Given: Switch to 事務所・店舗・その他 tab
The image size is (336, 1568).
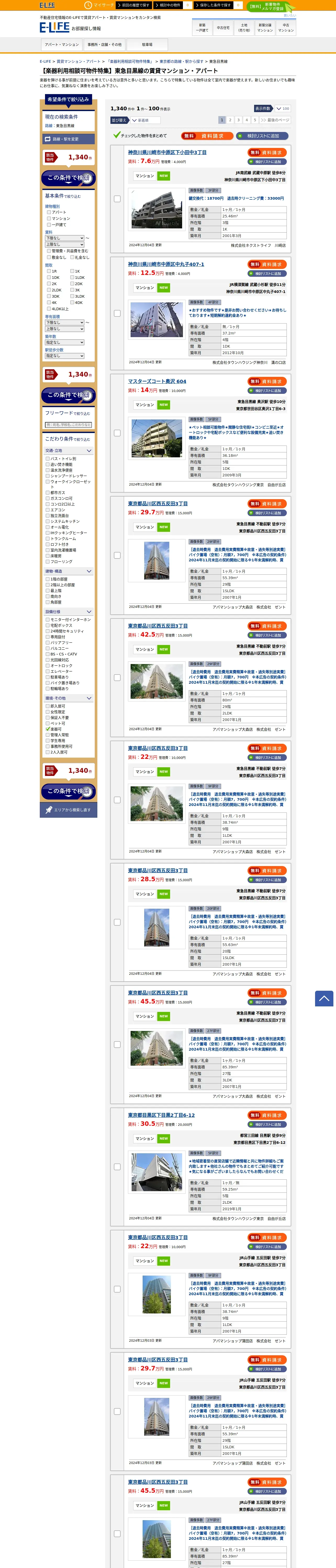Looking at the screenshot, I should [x=104, y=44].
